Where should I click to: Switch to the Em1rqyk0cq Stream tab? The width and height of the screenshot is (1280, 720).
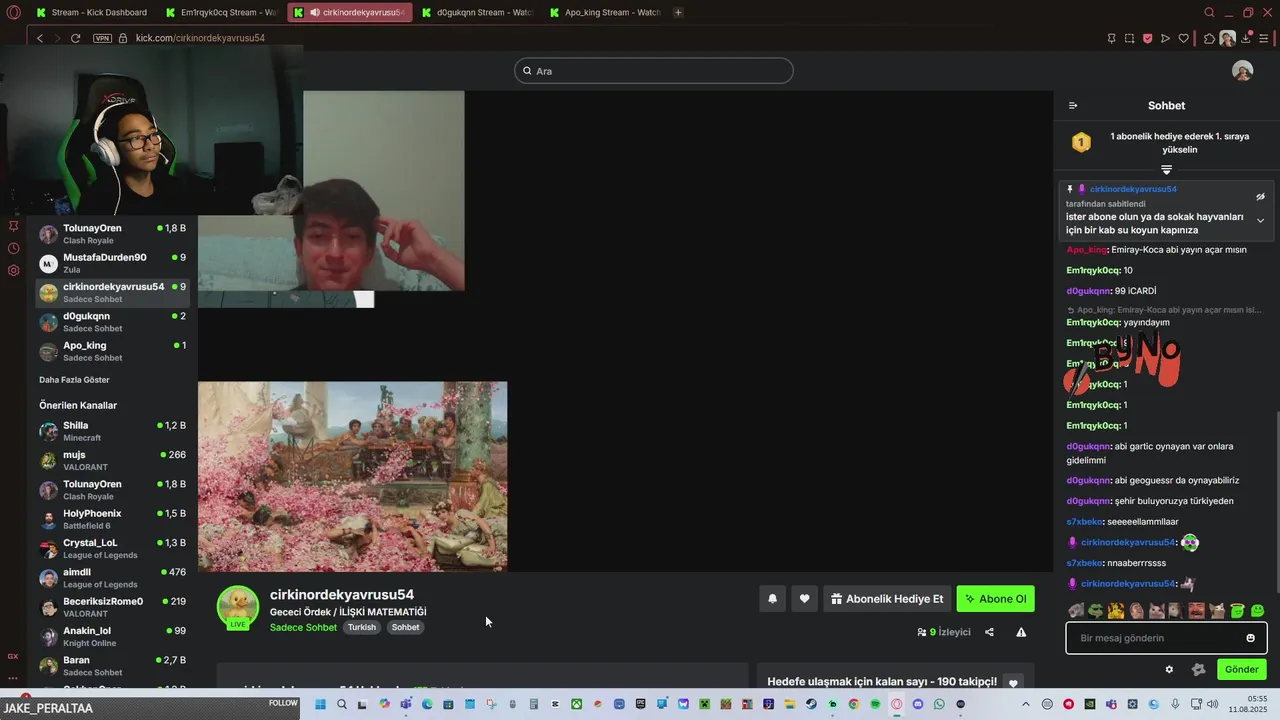tap(222, 12)
